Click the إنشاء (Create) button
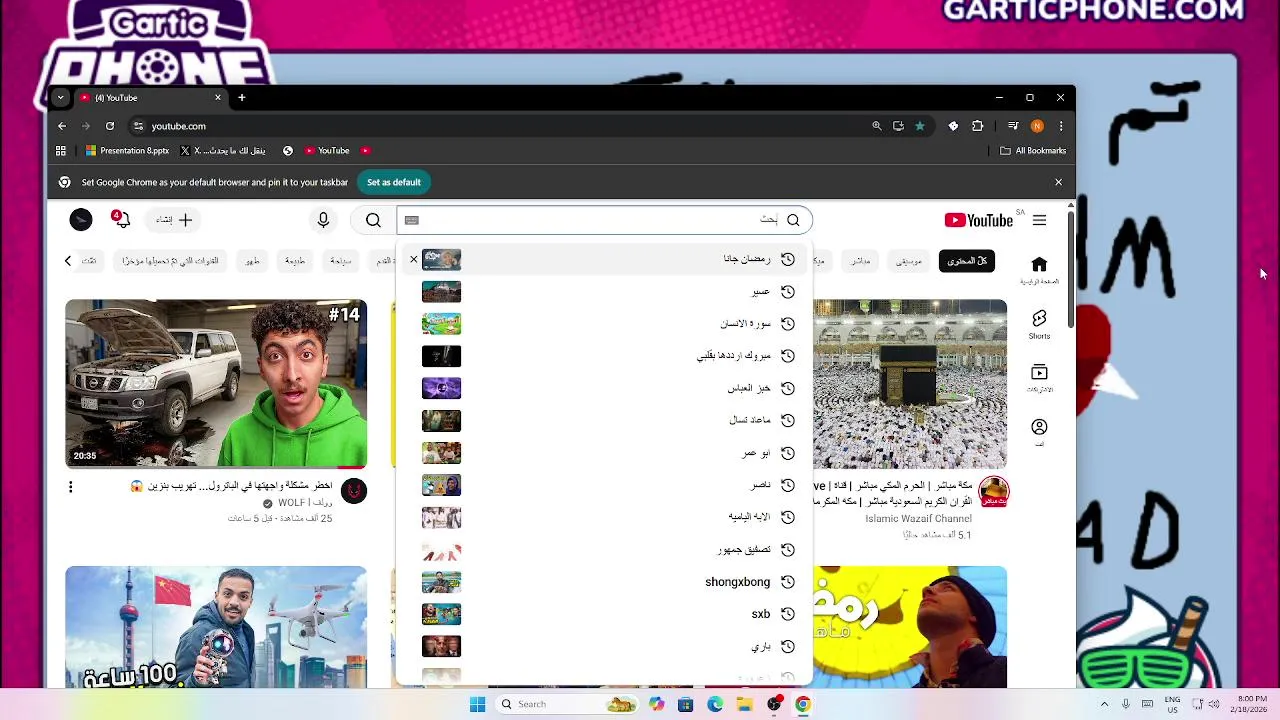This screenshot has width=1280, height=720. (174, 220)
